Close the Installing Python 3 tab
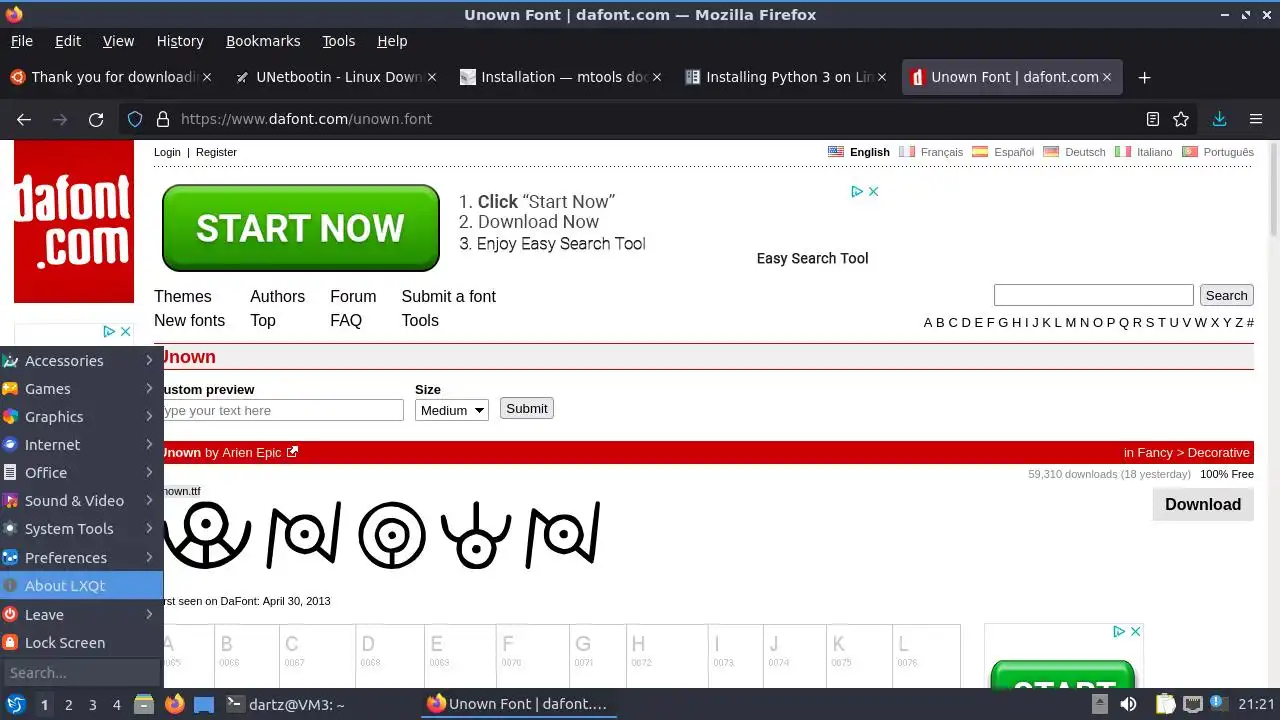Screen dimensions: 1280x720 coord(882,77)
